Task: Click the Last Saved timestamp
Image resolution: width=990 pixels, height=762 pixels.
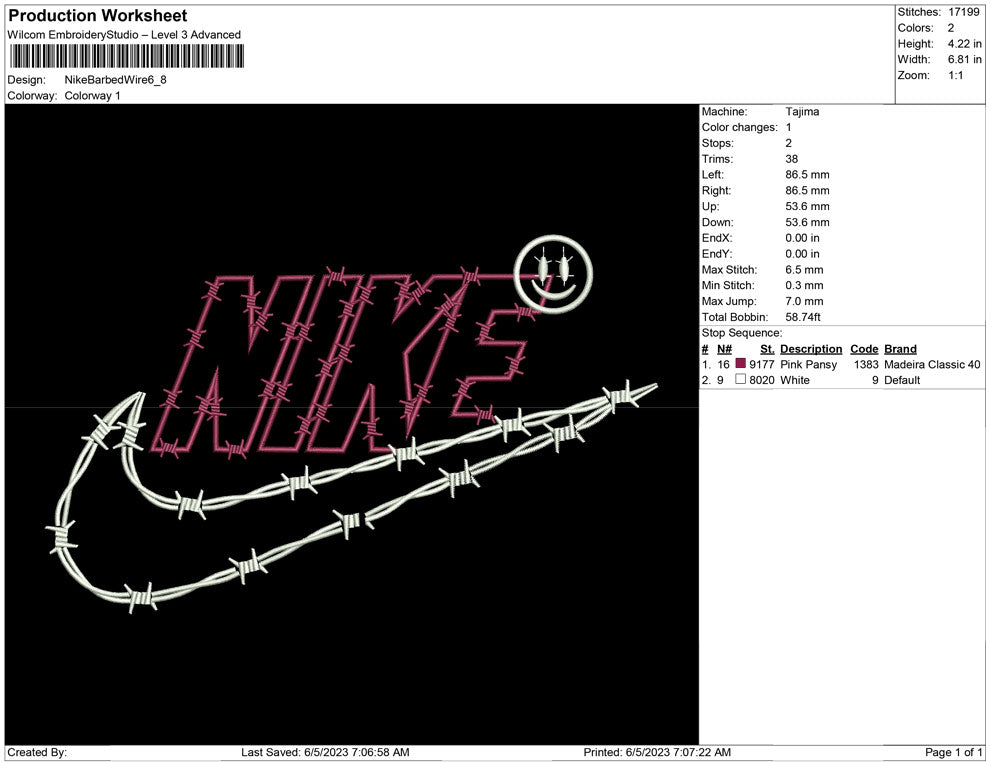Action: point(325,752)
